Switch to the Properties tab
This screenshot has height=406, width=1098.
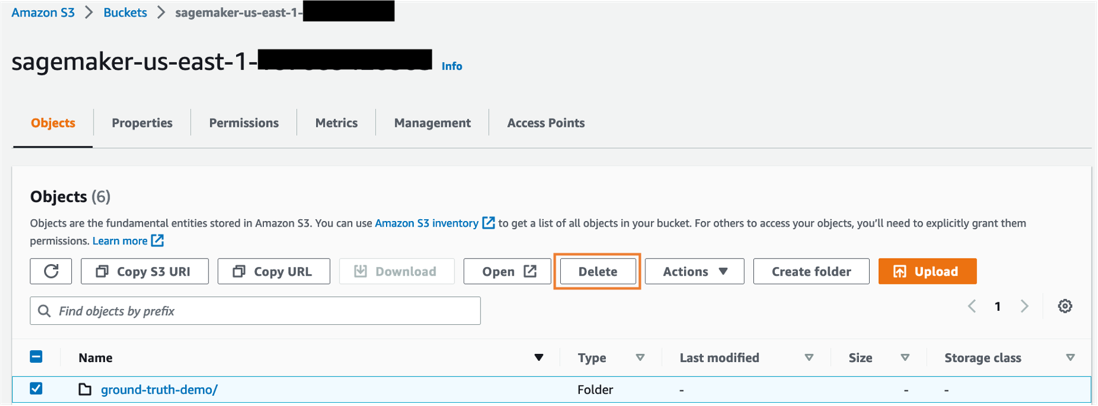tap(142, 122)
